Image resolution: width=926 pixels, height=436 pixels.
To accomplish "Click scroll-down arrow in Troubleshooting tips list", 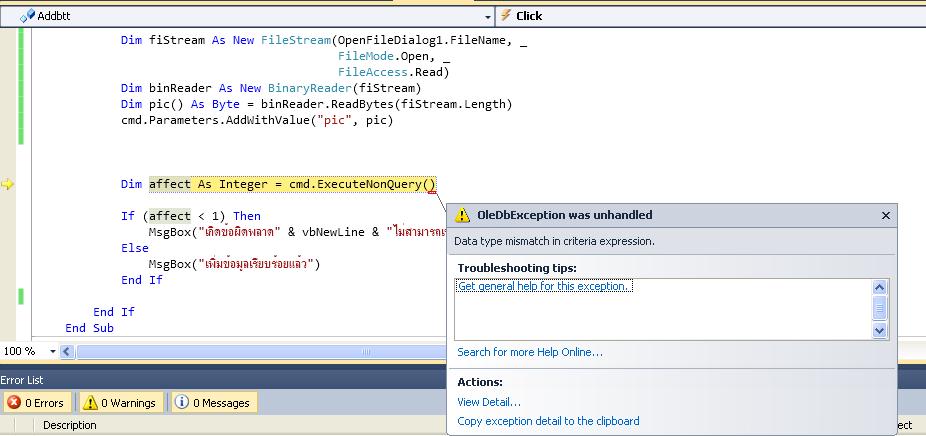I will click(880, 330).
